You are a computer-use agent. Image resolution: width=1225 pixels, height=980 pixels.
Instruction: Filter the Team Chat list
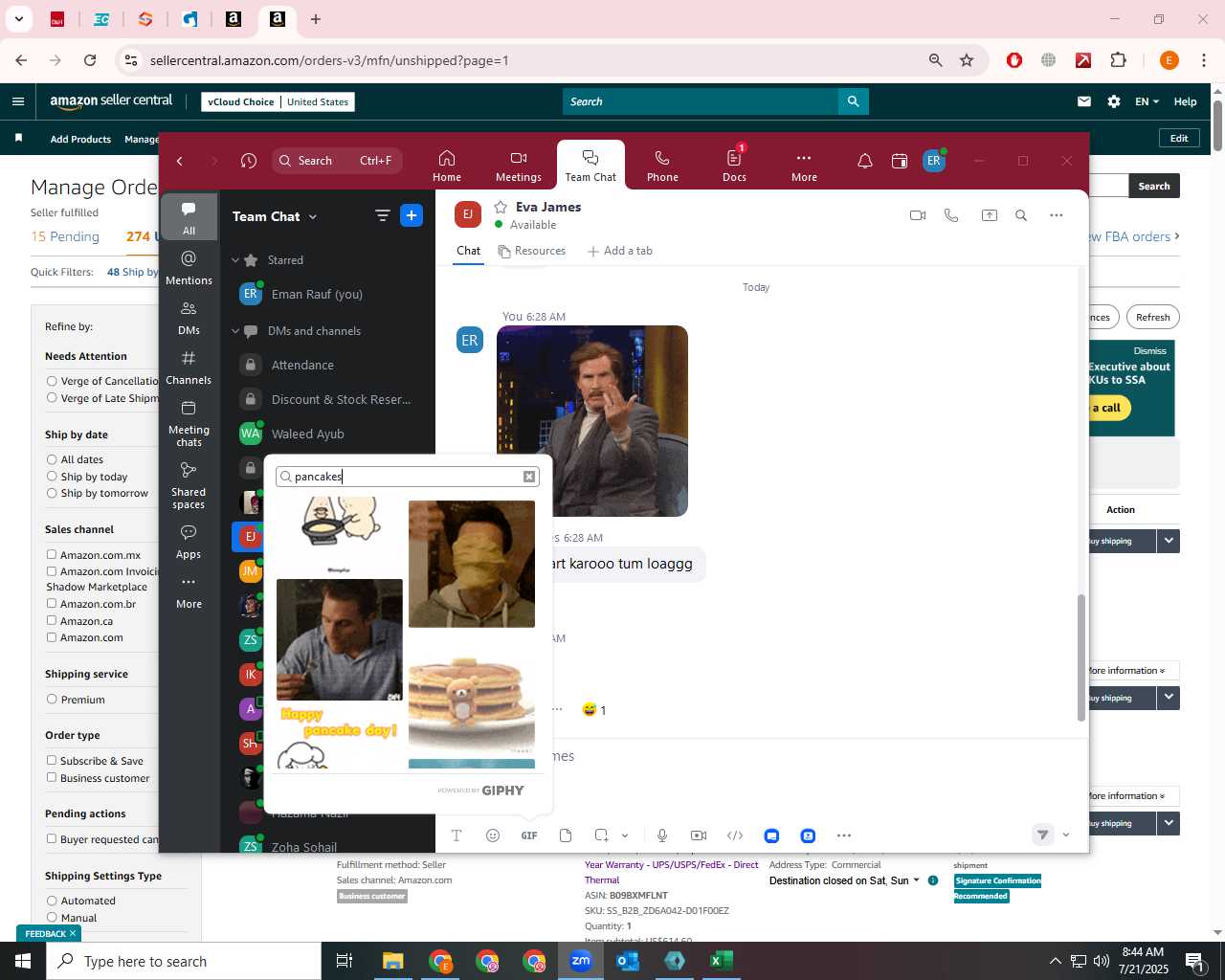(383, 216)
